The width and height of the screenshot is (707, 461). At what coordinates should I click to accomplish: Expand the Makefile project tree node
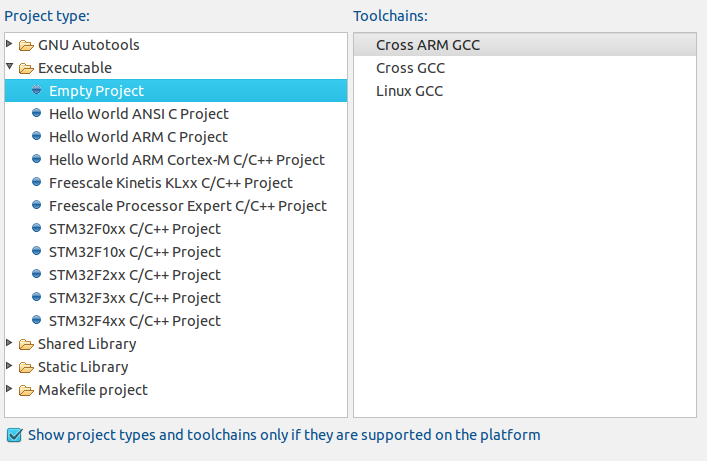click(9, 389)
